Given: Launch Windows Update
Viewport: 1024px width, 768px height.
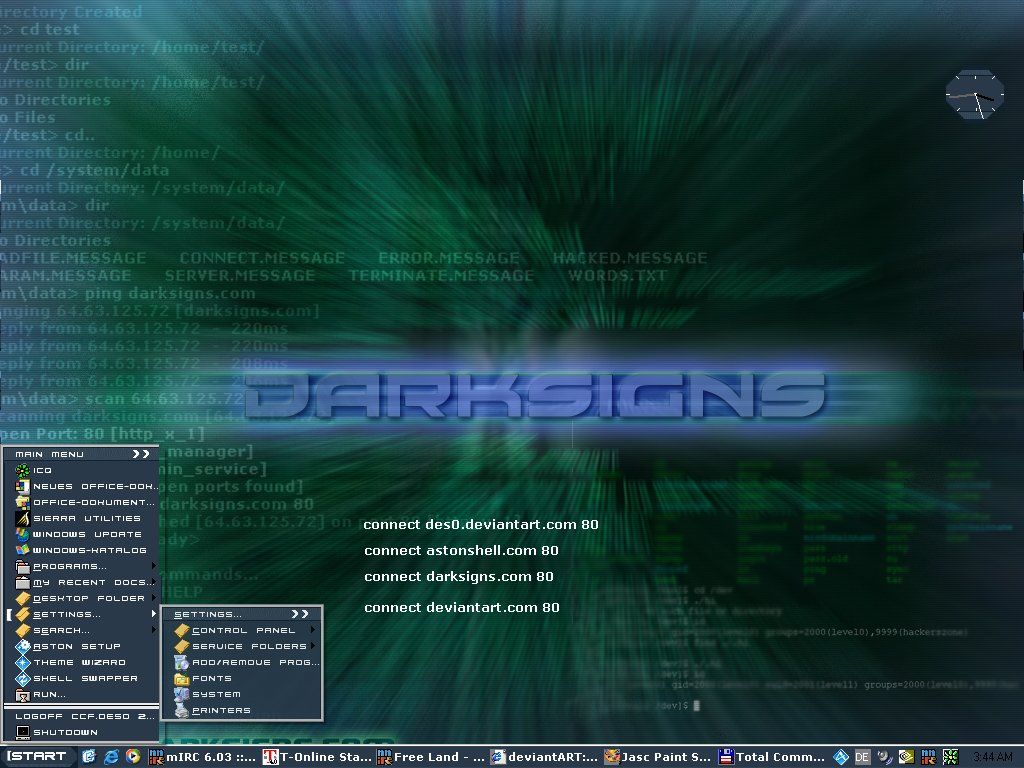Looking at the screenshot, I should [81, 534].
